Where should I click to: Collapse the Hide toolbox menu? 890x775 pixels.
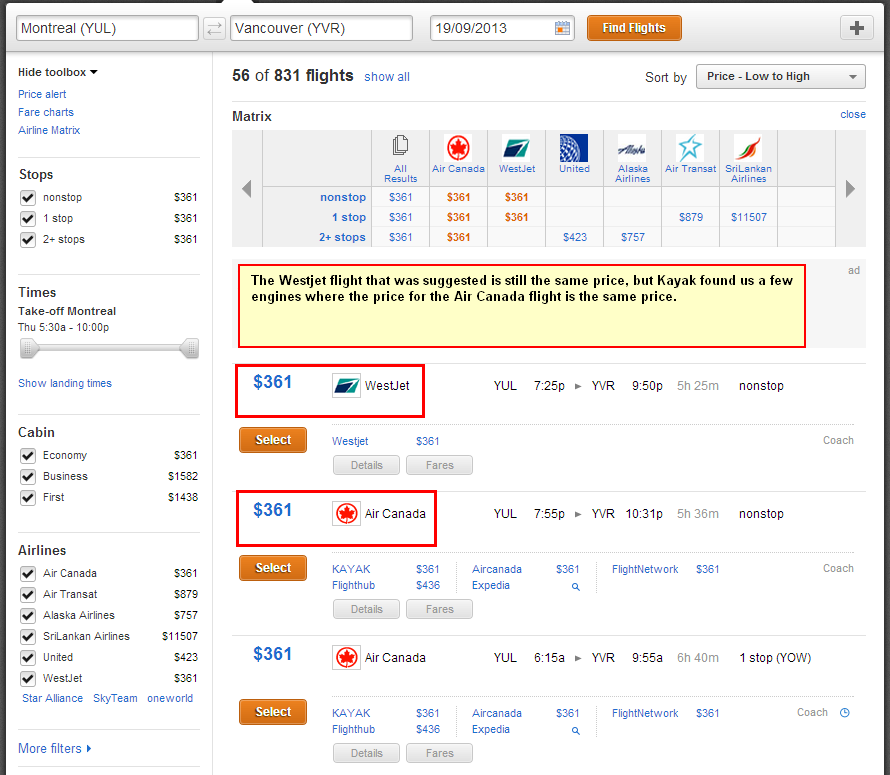(x=57, y=72)
